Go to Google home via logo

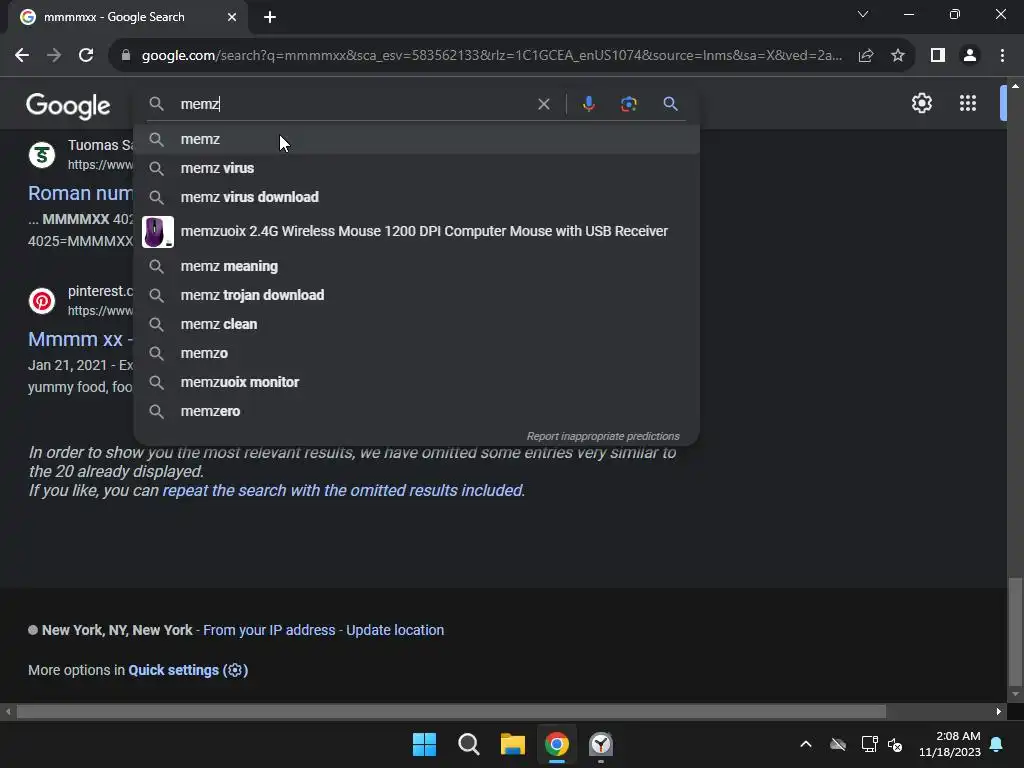(x=68, y=105)
